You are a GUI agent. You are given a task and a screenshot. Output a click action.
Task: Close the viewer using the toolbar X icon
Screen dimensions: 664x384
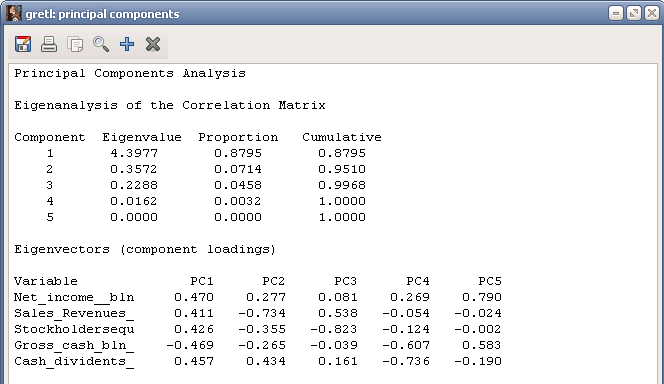click(153, 44)
